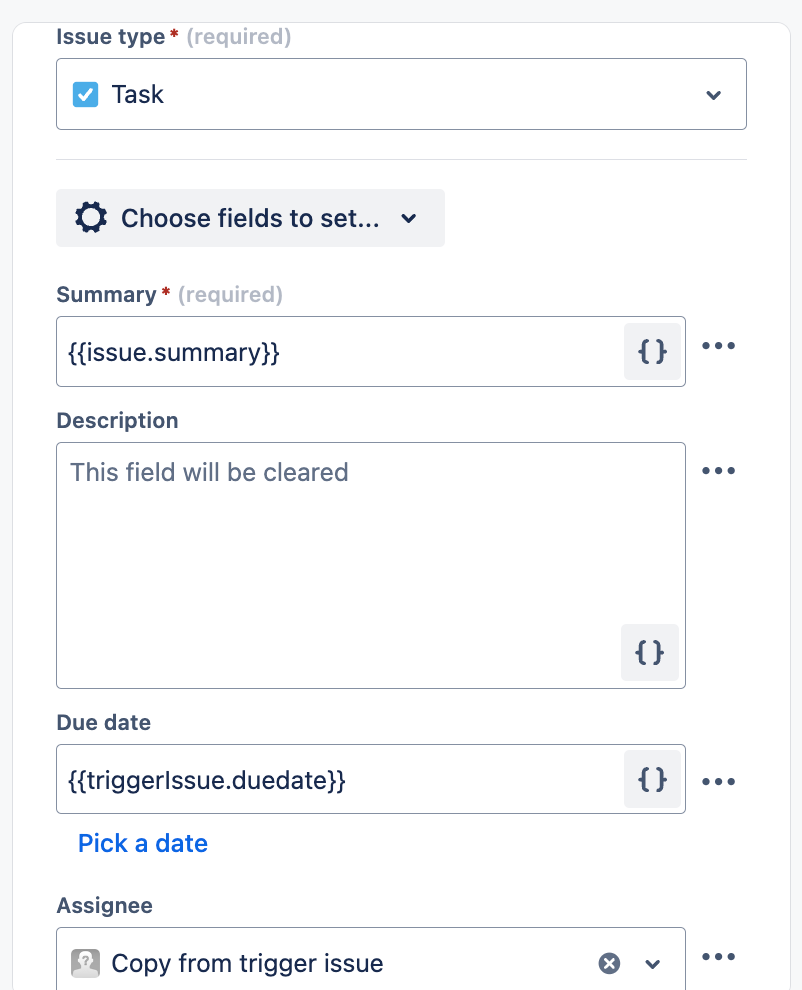
Task: Click the Assignee avatar placeholder icon
Action: (85, 963)
